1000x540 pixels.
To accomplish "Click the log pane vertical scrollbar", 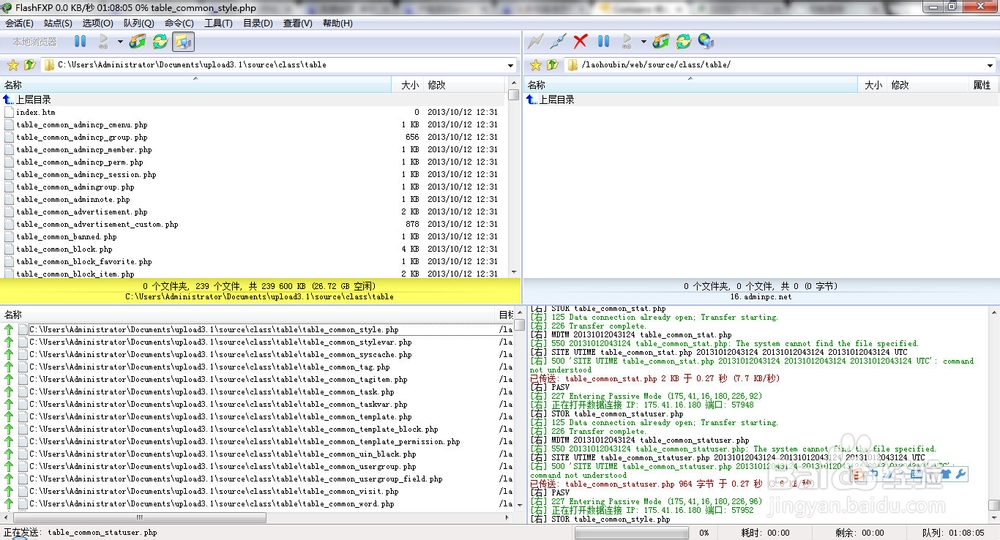I will point(994,415).
